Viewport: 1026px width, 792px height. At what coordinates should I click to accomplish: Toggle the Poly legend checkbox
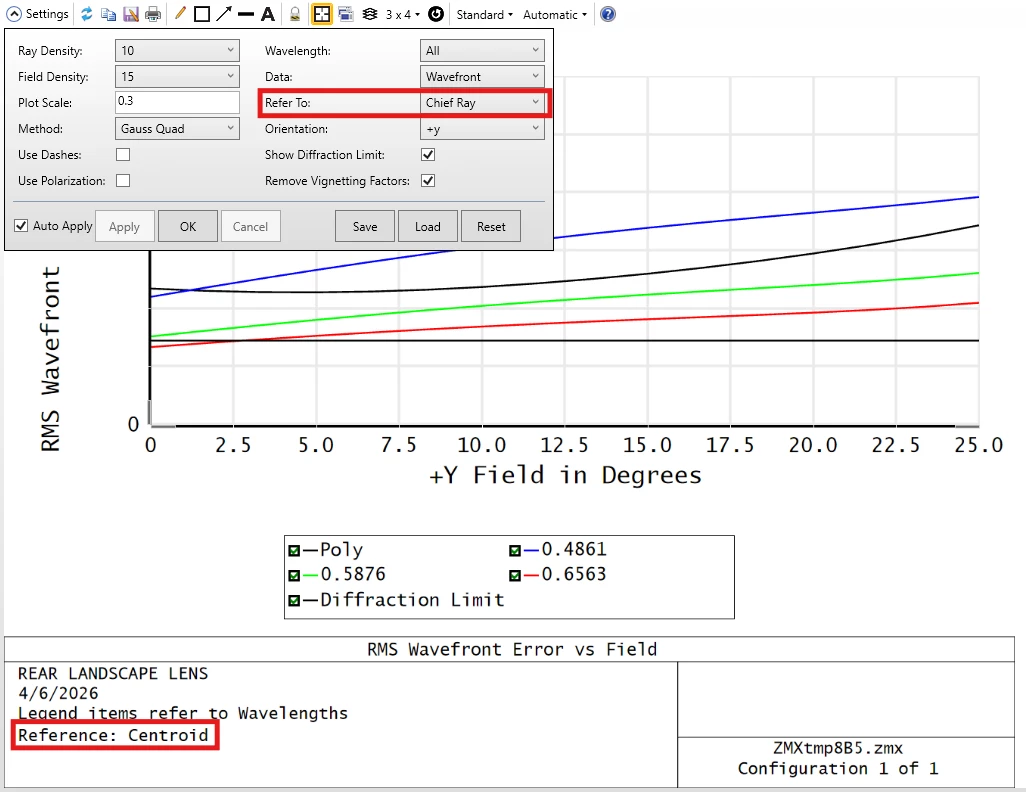click(x=294, y=550)
